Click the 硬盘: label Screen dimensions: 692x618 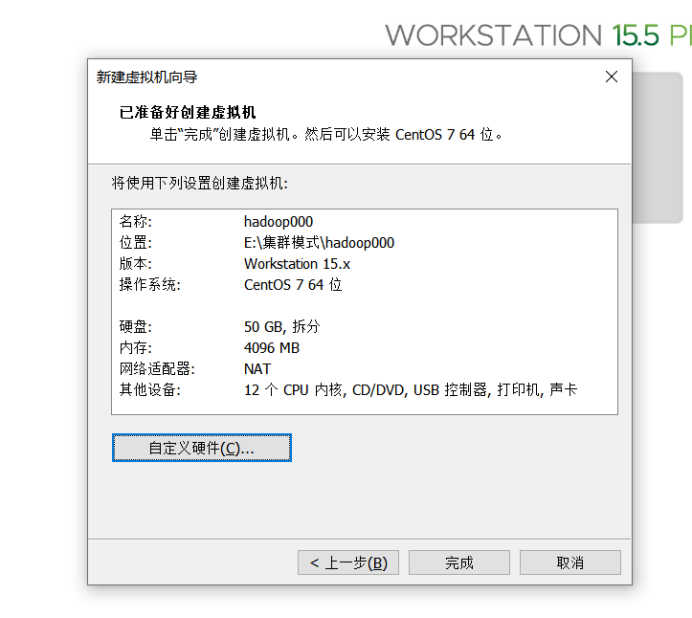(x=135, y=327)
